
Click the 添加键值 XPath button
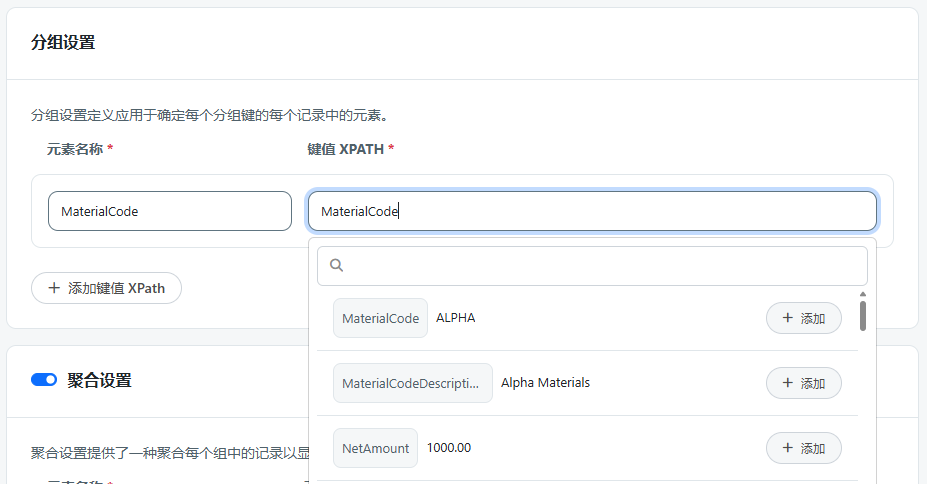106,288
